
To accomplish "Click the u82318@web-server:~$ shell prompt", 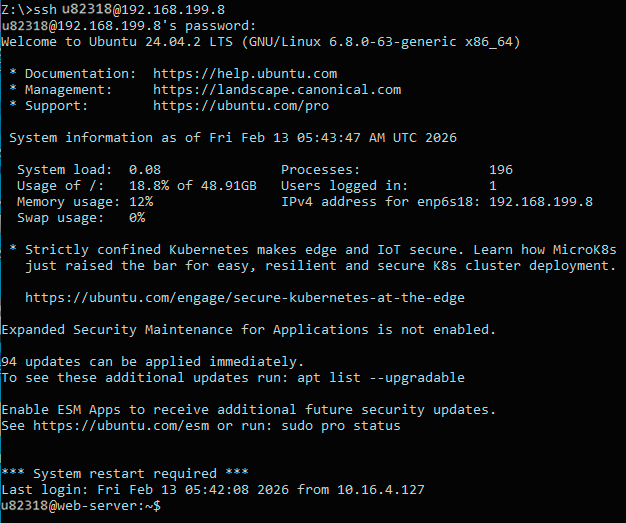I will (81, 506).
